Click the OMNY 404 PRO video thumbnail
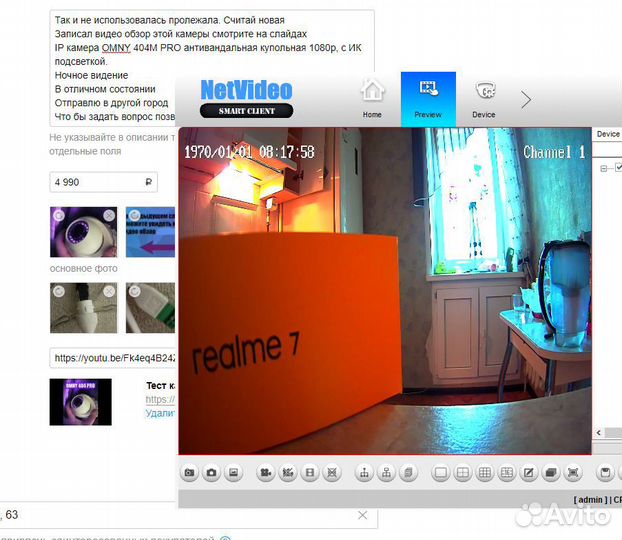The height and width of the screenshot is (540, 622). tap(81, 401)
